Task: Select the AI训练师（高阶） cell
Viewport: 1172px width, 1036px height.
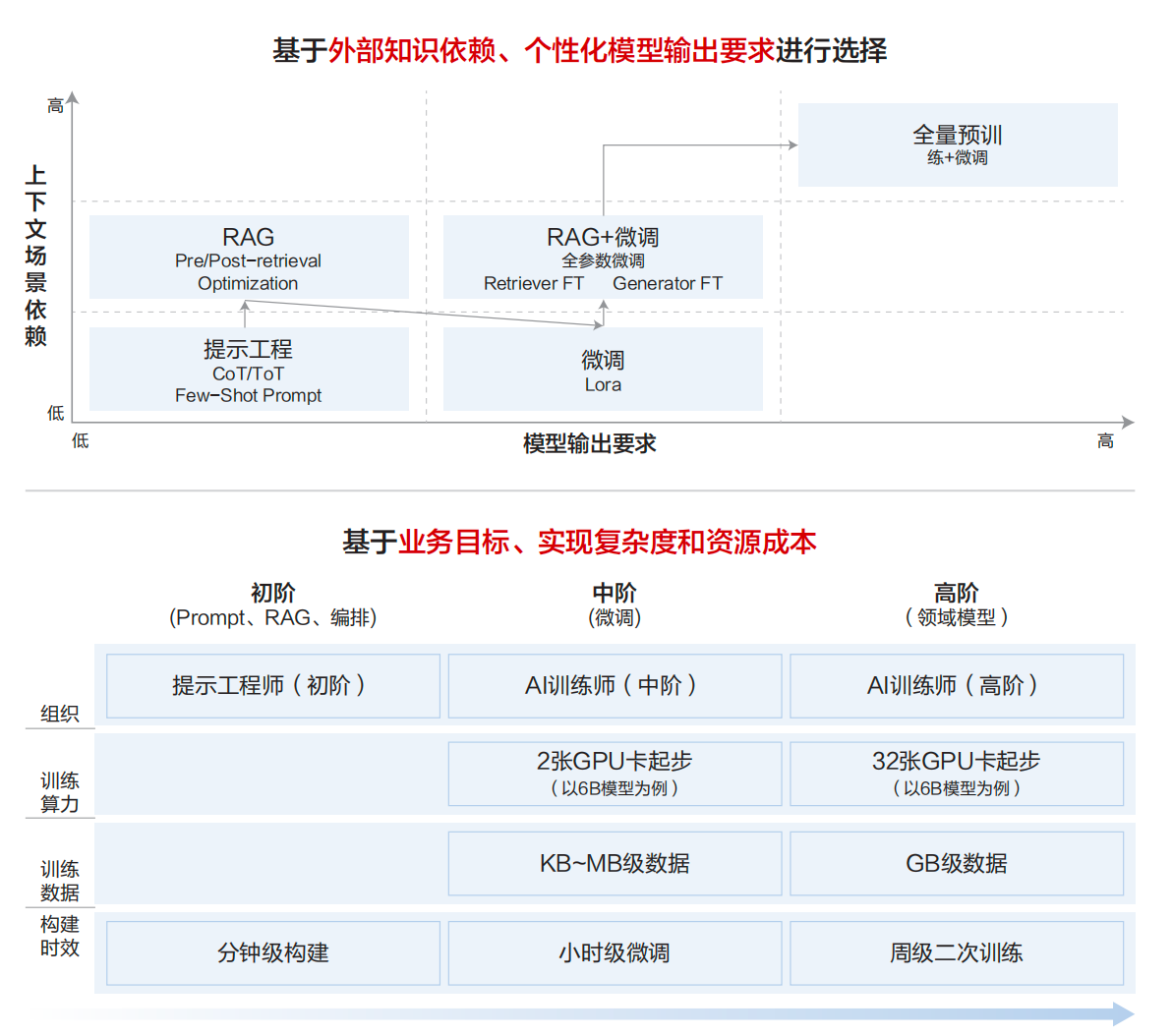Action: (956, 685)
